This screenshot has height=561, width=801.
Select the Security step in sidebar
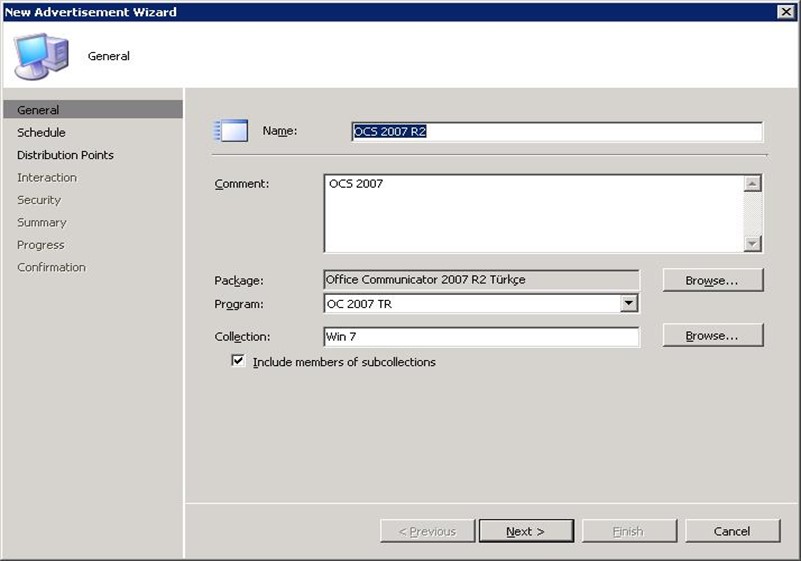[x=39, y=200]
